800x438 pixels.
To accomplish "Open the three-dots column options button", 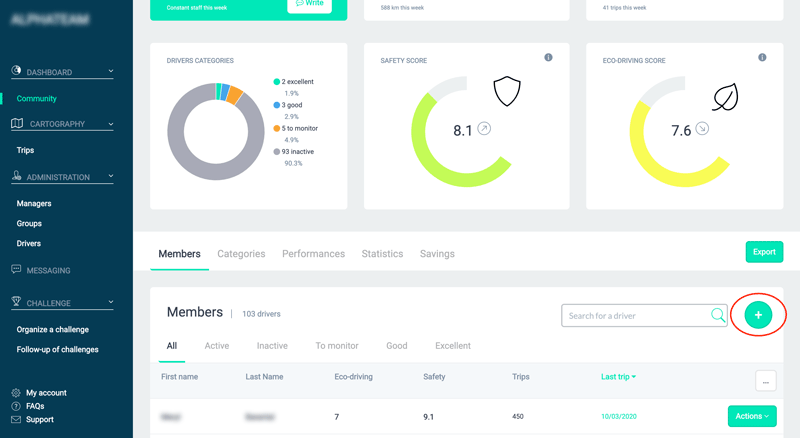I will (765, 380).
